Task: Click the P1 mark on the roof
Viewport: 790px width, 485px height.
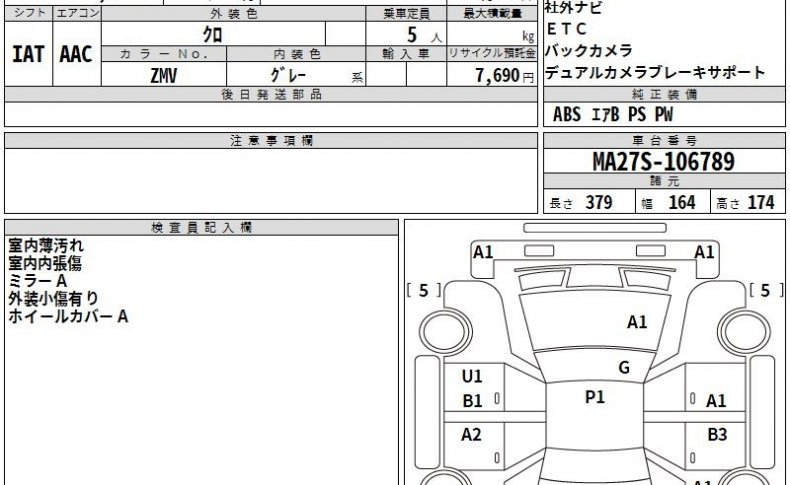Action: point(595,397)
